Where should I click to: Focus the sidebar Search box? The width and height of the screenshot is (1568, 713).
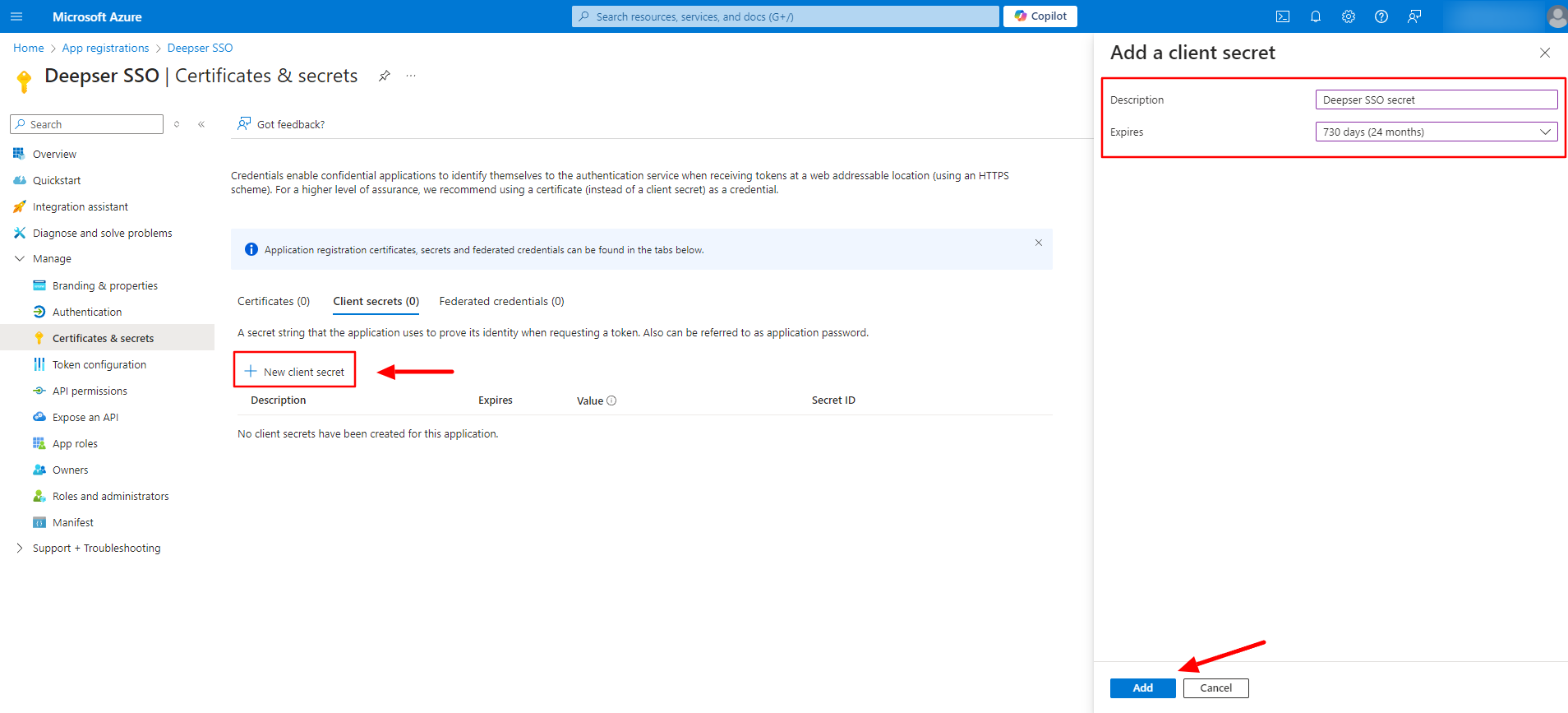(x=87, y=124)
